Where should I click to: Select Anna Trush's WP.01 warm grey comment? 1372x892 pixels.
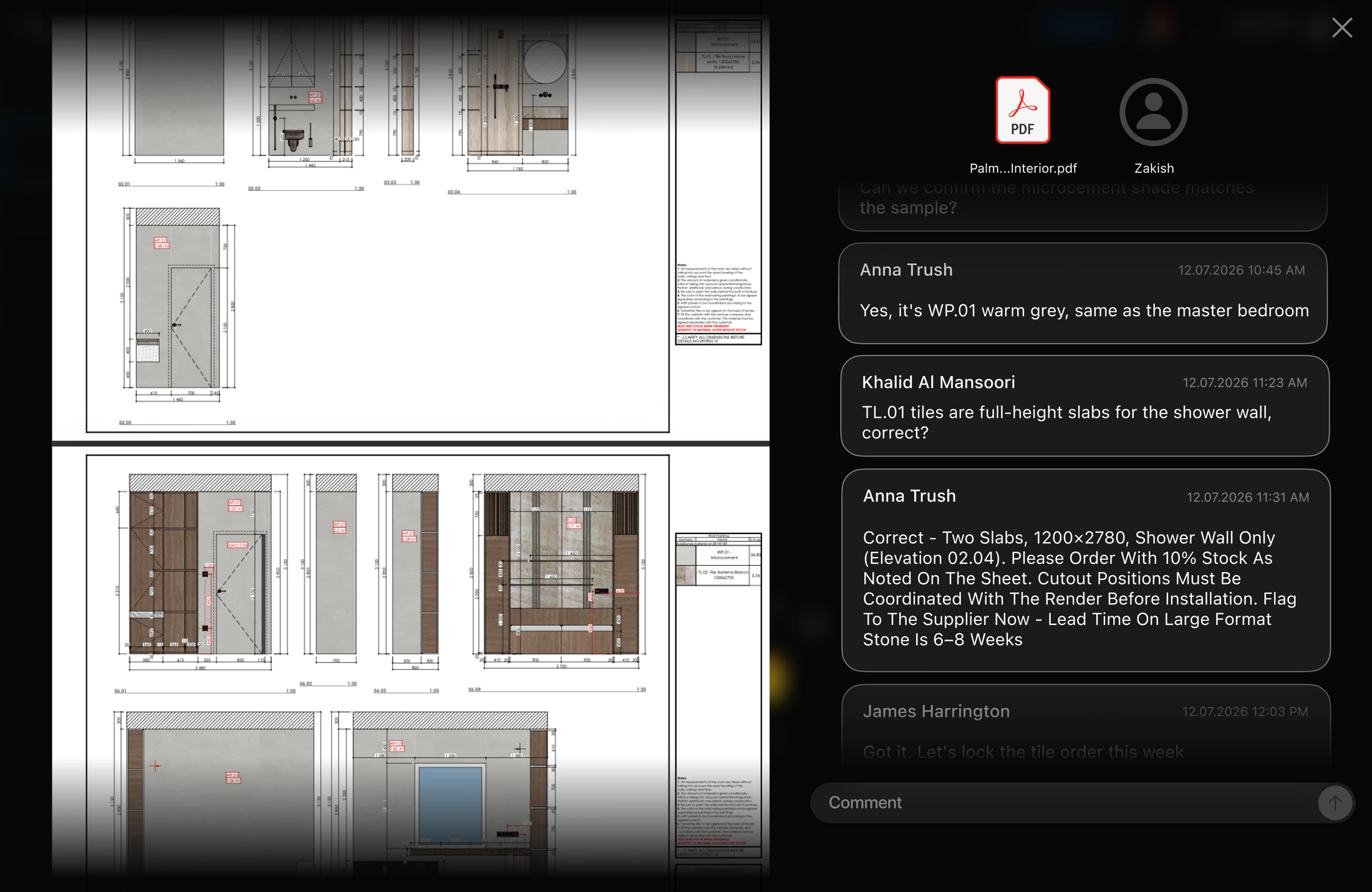[x=1083, y=293]
